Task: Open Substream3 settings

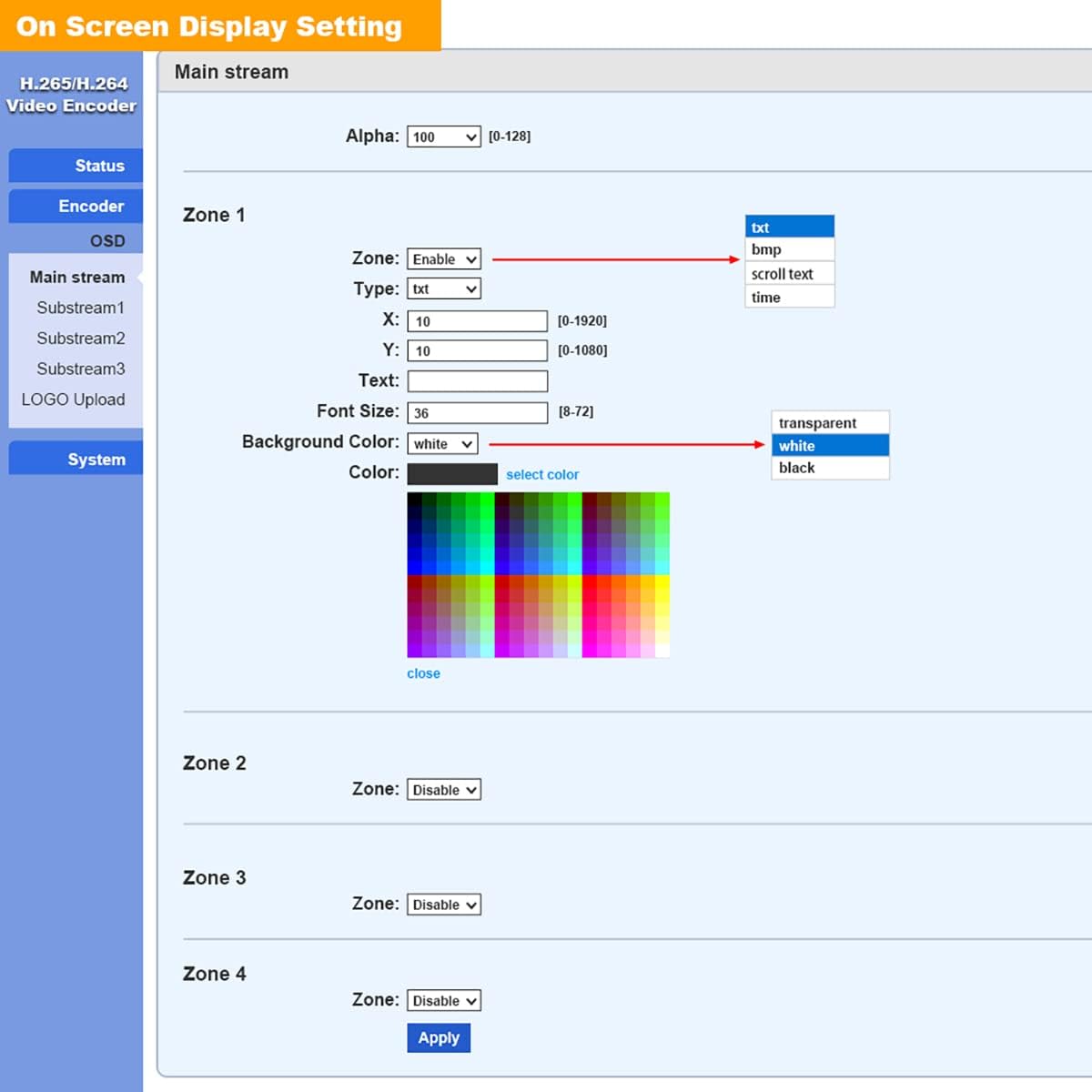Action: click(x=80, y=369)
